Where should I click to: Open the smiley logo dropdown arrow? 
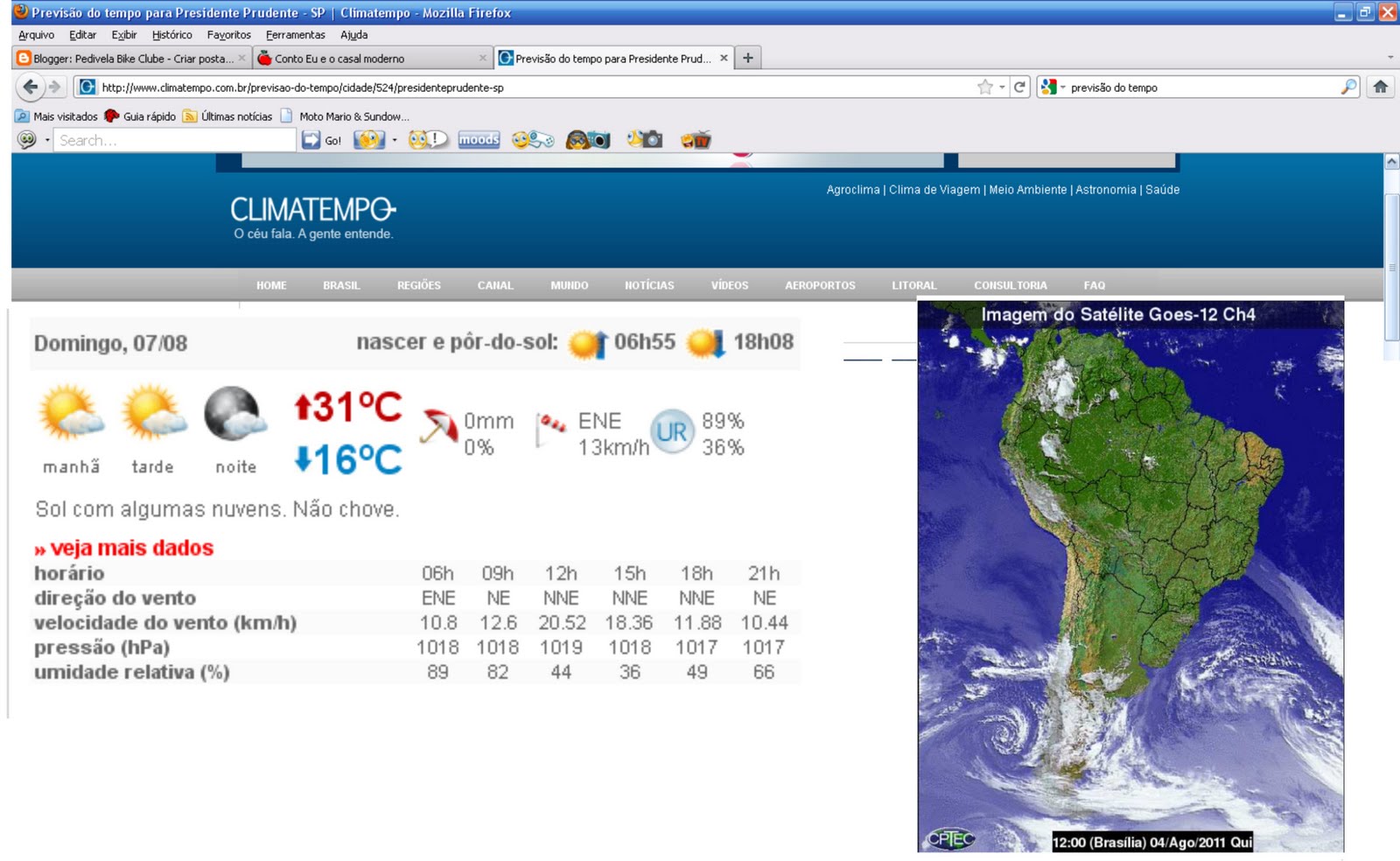47,140
